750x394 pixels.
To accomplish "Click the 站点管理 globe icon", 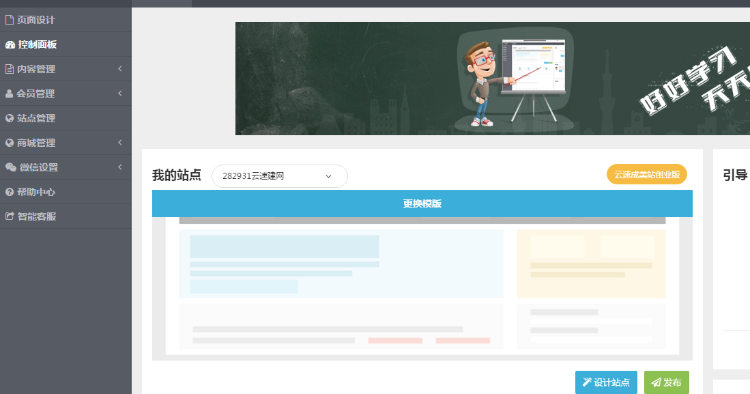I will click(x=9, y=118).
